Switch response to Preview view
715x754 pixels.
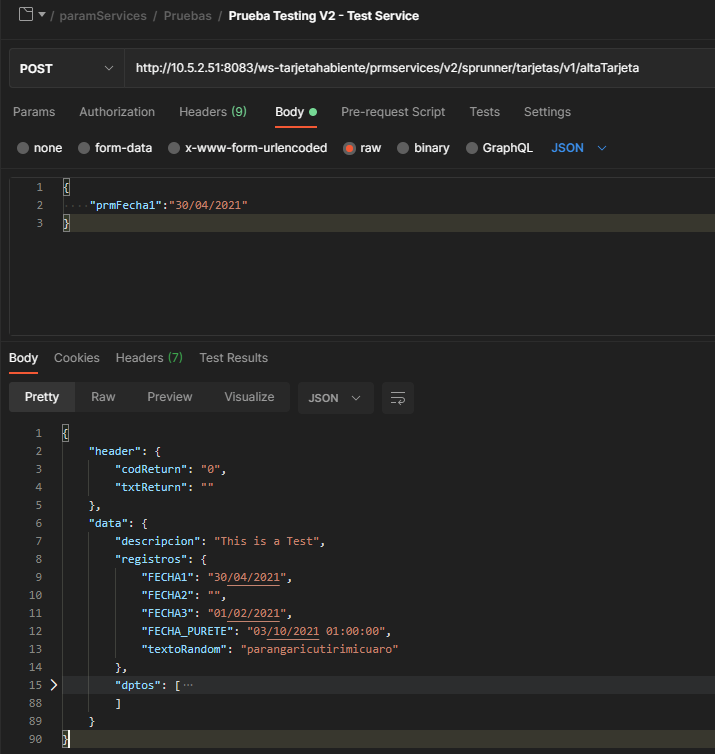tap(169, 397)
